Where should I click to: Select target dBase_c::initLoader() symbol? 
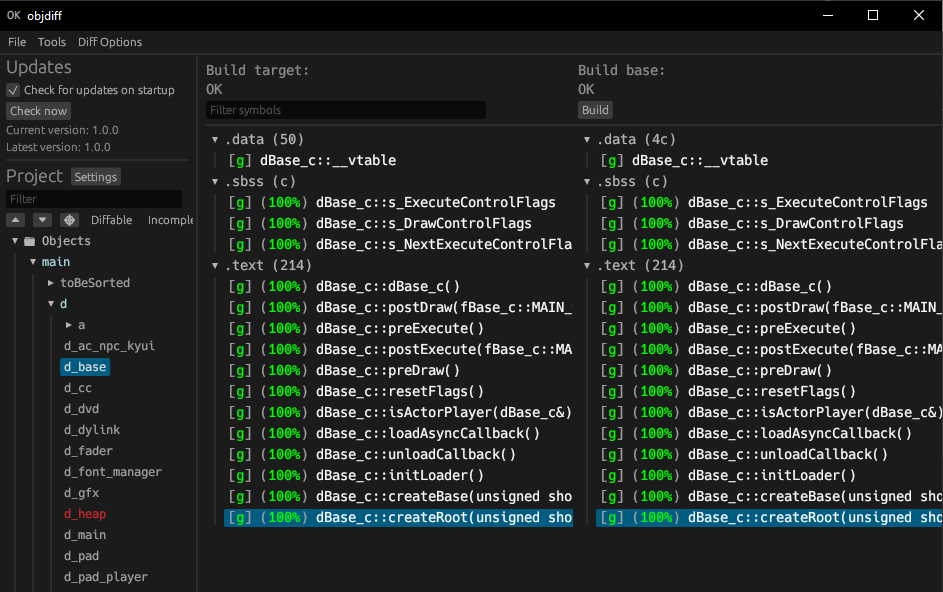(355, 476)
